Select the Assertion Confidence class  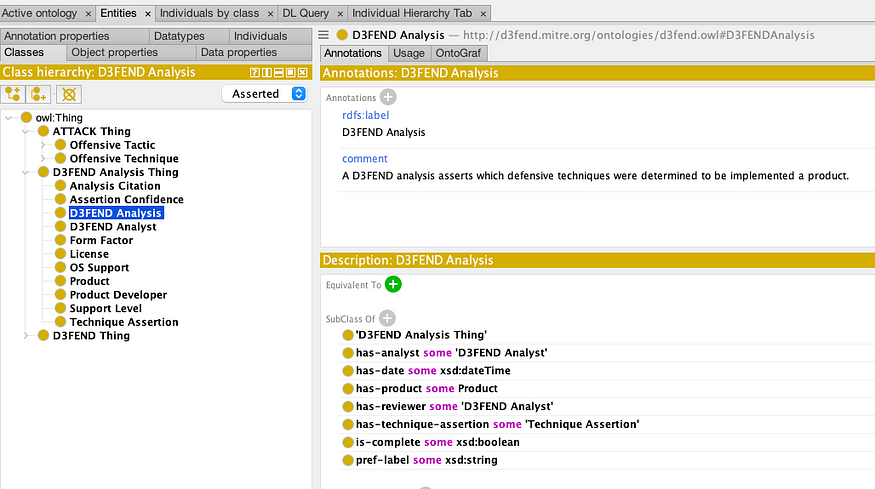pyautogui.click(x=127, y=199)
